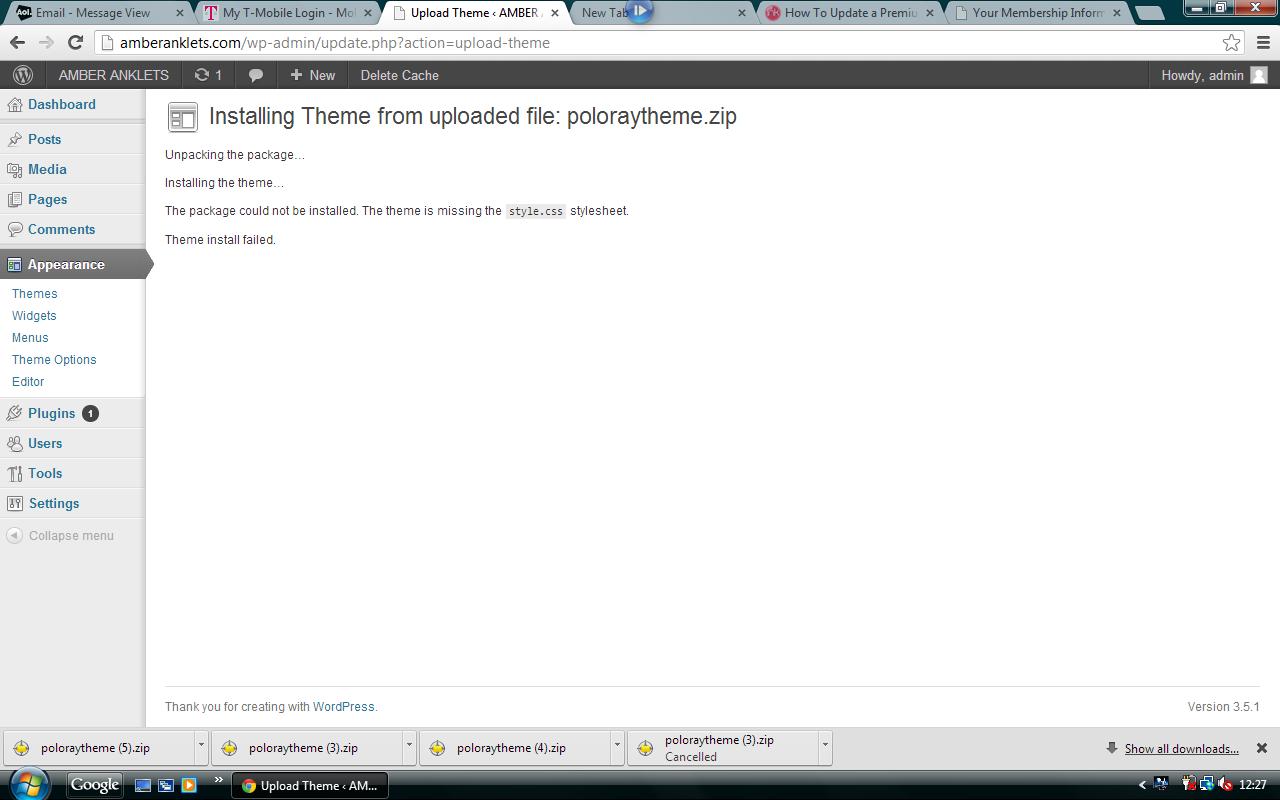The height and width of the screenshot is (800, 1280).
Task: Open Comments in sidebar menu
Action: [61, 229]
